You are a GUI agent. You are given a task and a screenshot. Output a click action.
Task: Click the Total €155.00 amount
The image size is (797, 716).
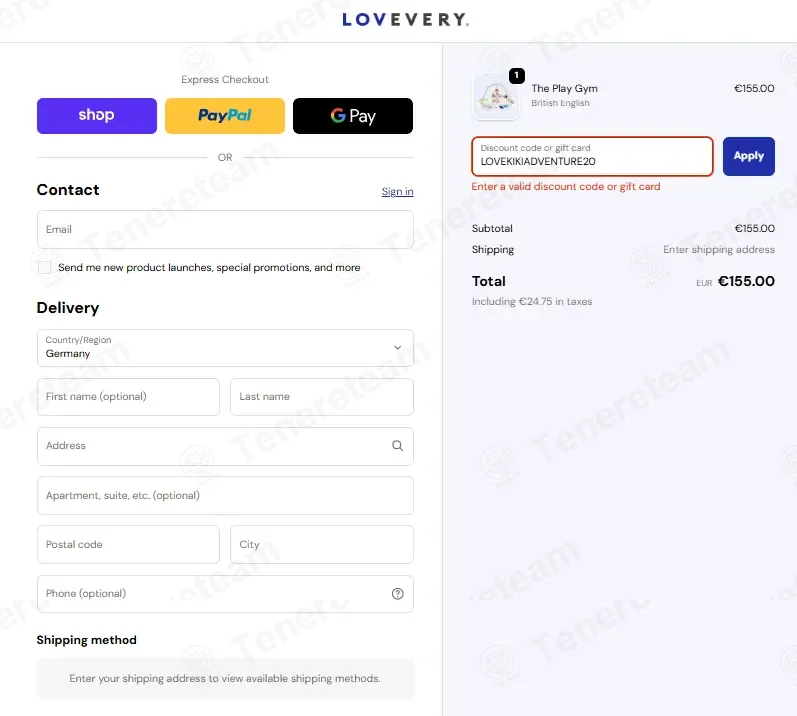pos(746,282)
